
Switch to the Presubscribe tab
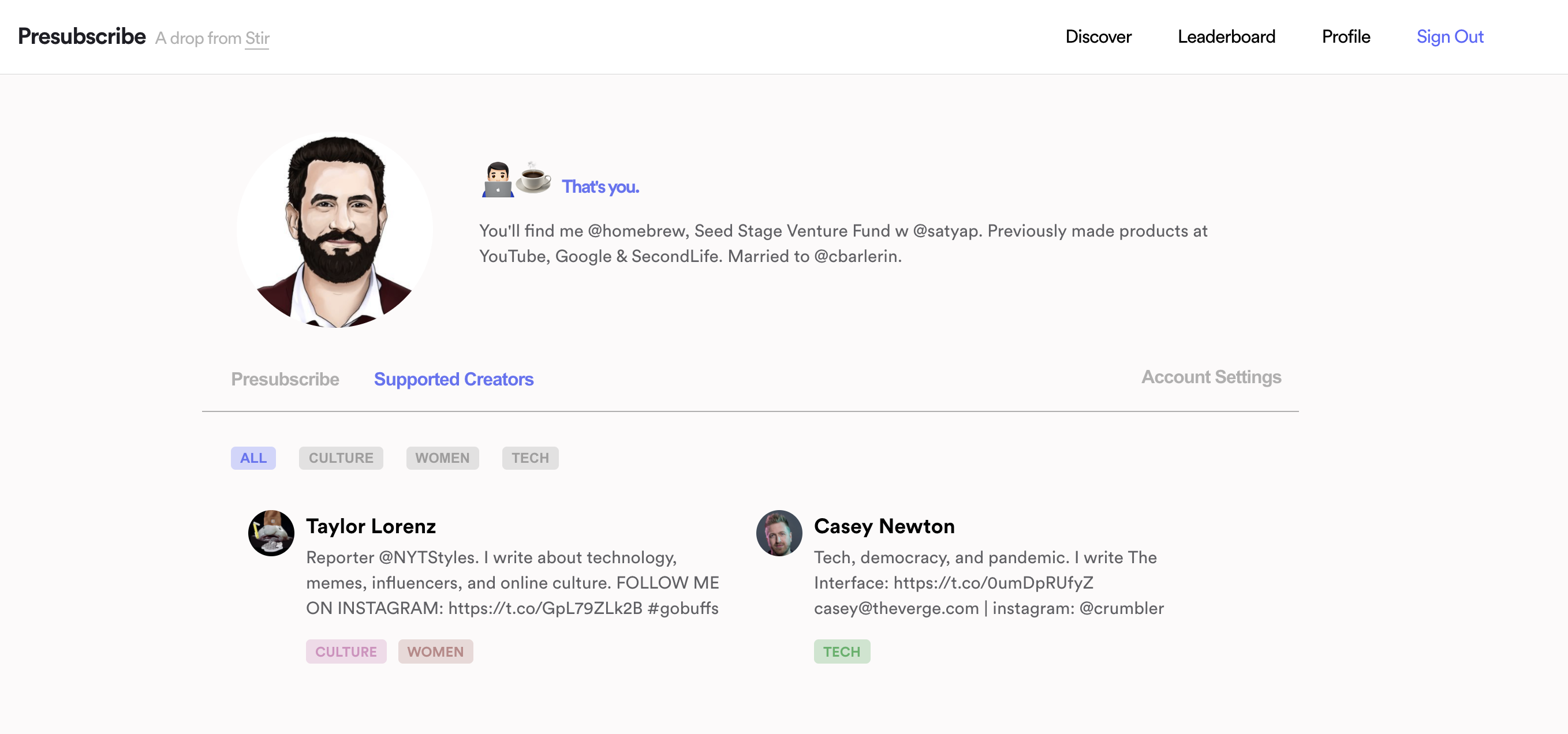pyautogui.click(x=285, y=379)
